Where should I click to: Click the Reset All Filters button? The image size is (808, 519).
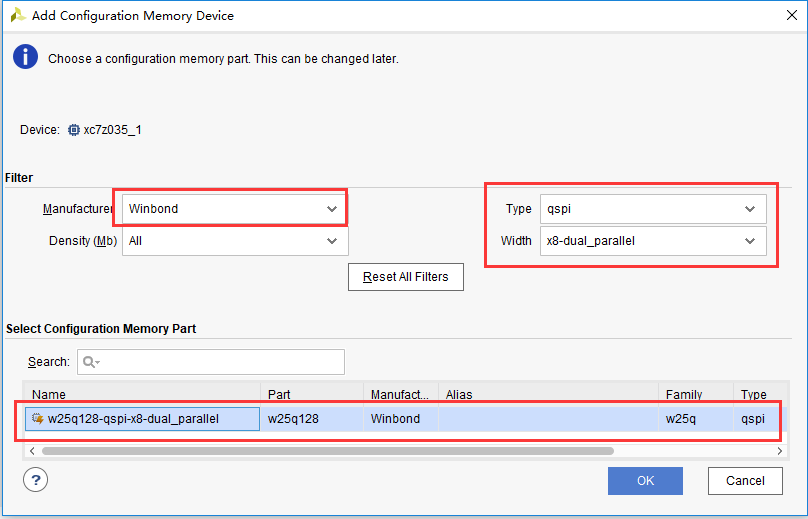pyautogui.click(x=406, y=277)
